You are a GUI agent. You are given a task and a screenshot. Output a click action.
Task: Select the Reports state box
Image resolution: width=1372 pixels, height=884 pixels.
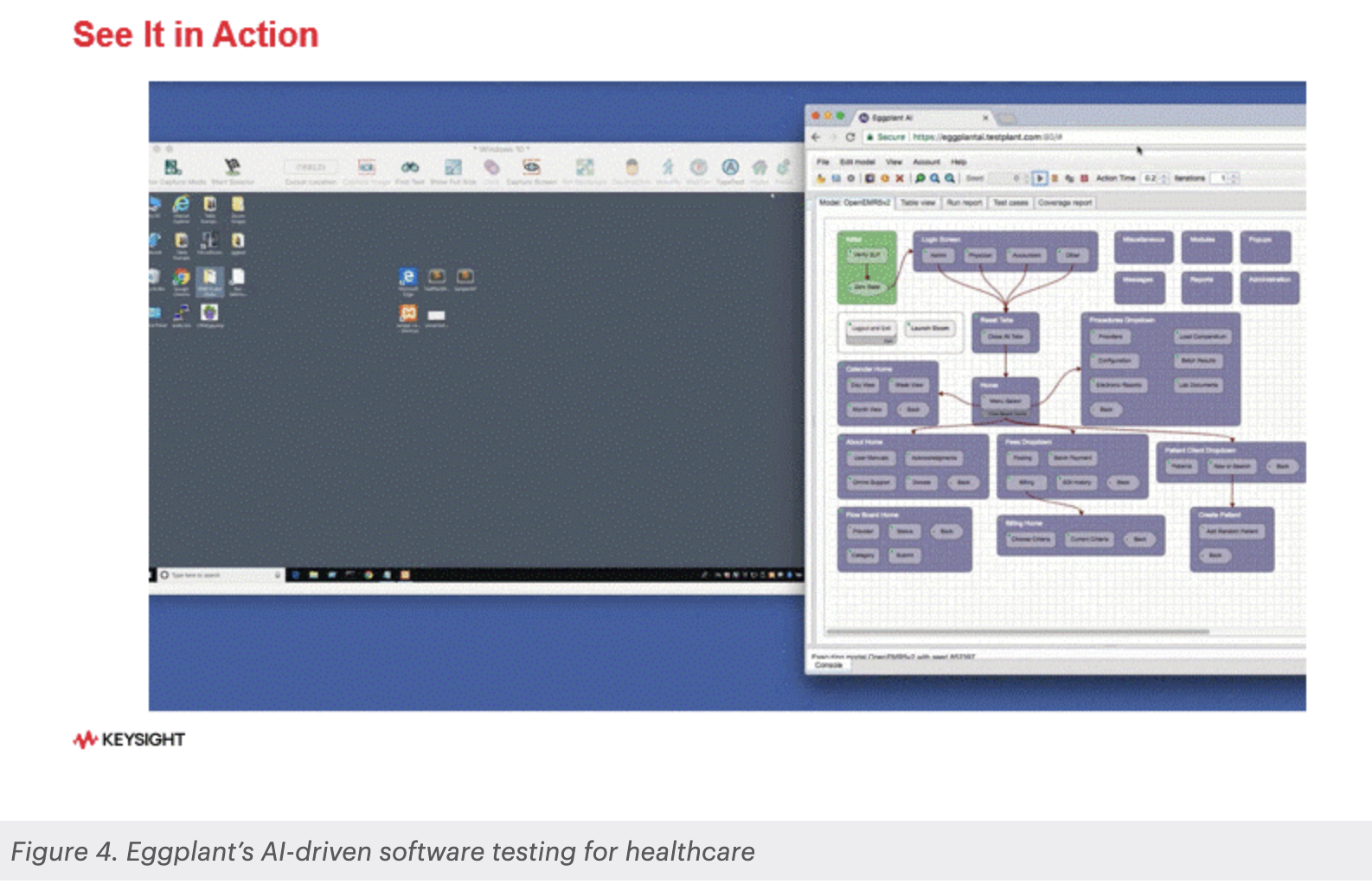tap(1207, 287)
